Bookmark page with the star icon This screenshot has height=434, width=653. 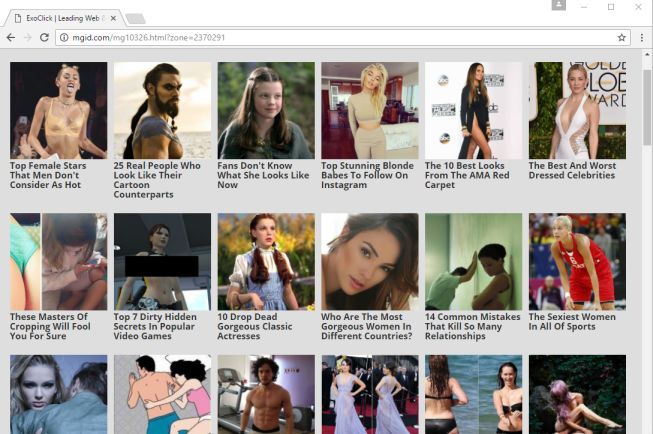[x=621, y=37]
